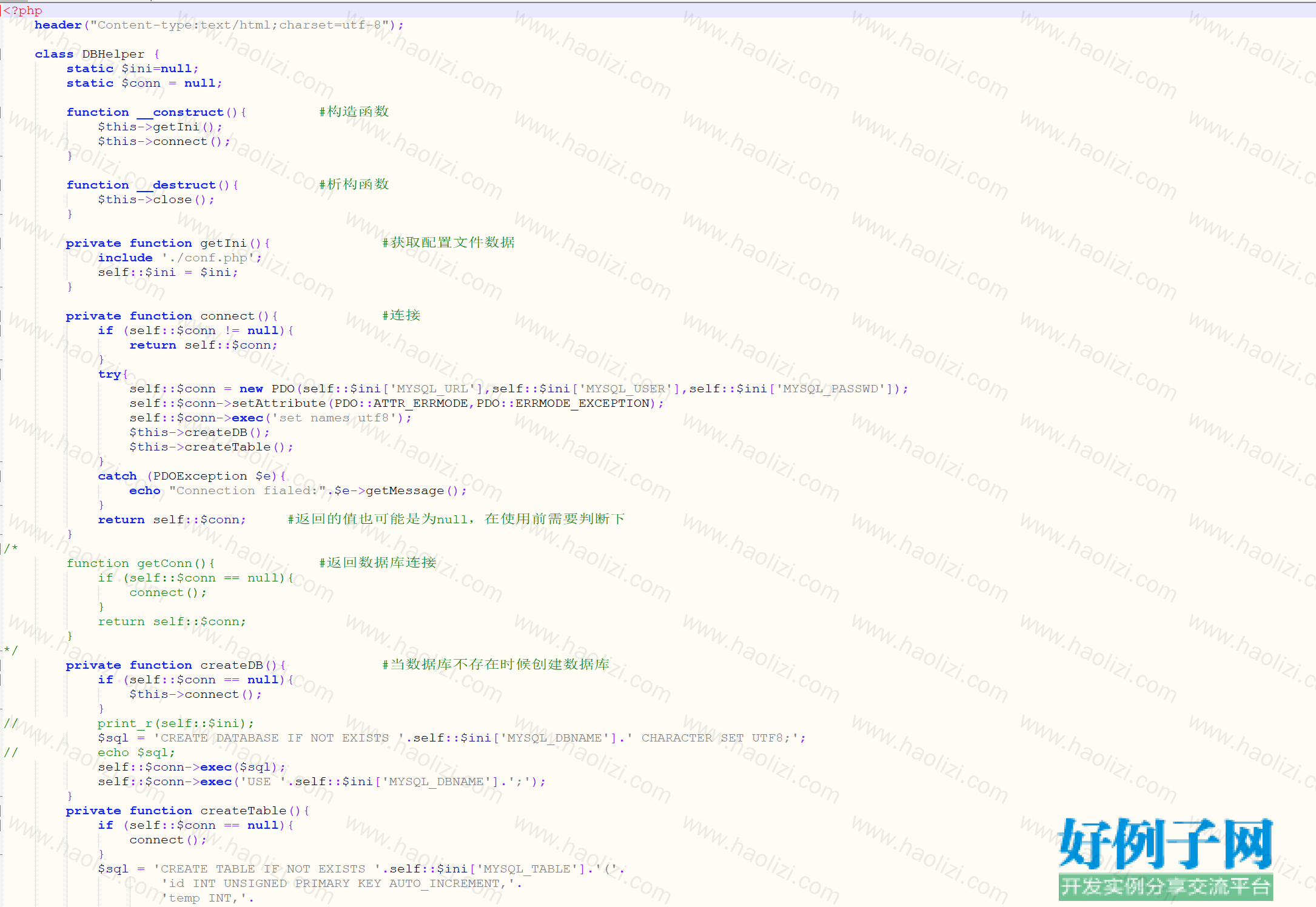1316x907 pixels.
Task: Click the "<?php" opening tag
Action: (23, 10)
